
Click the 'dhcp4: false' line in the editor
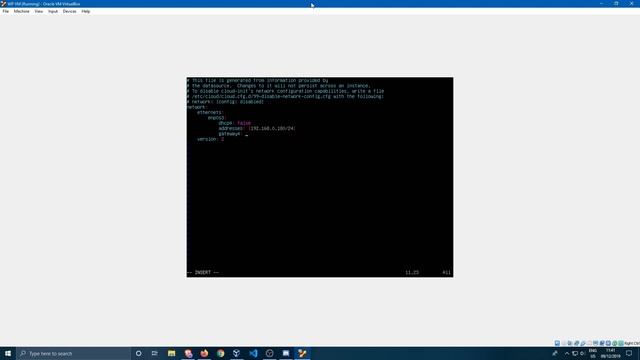click(234, 123)
